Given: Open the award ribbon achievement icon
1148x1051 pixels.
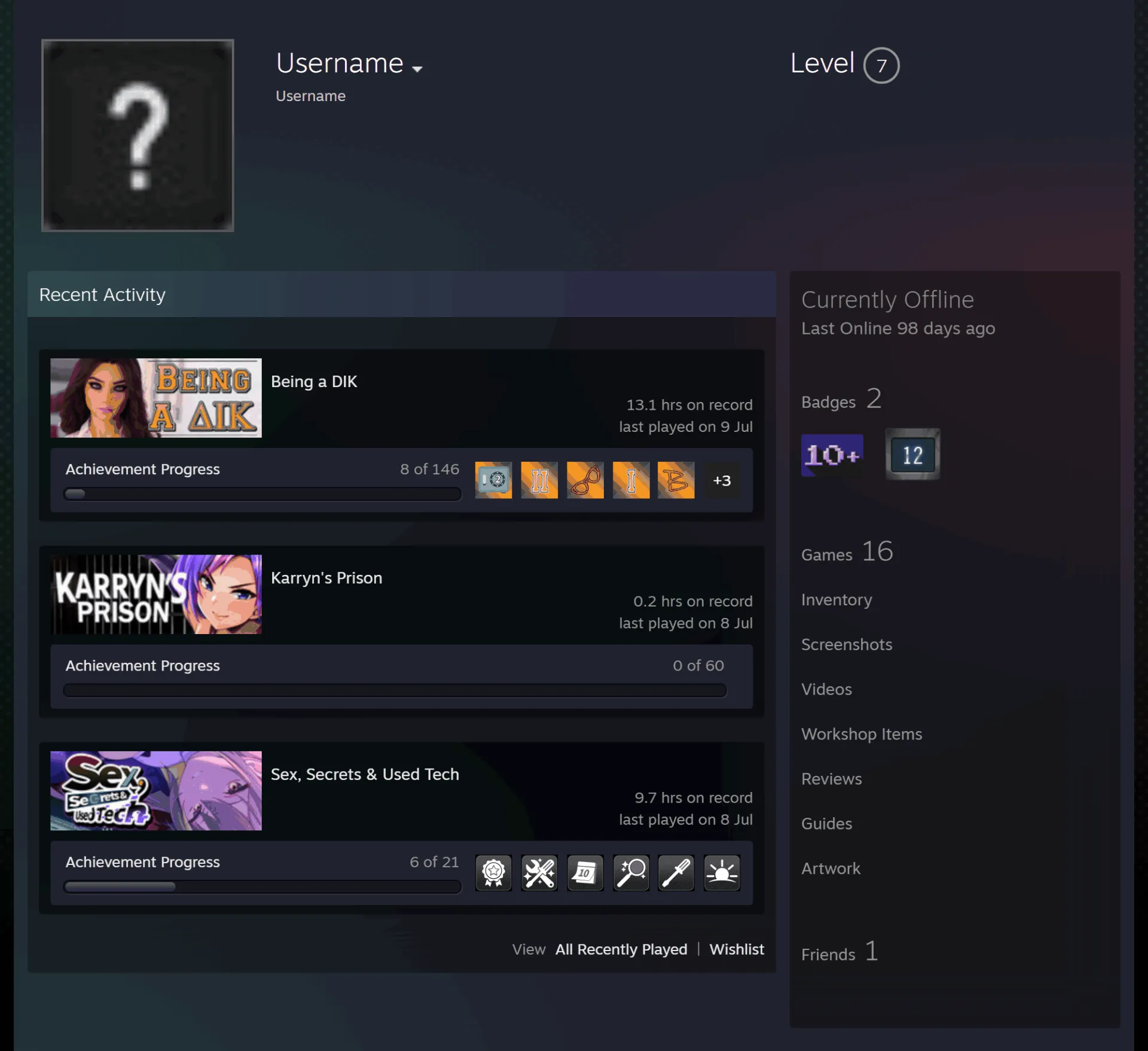Looking at the screenshot, I should click(493, 873).
